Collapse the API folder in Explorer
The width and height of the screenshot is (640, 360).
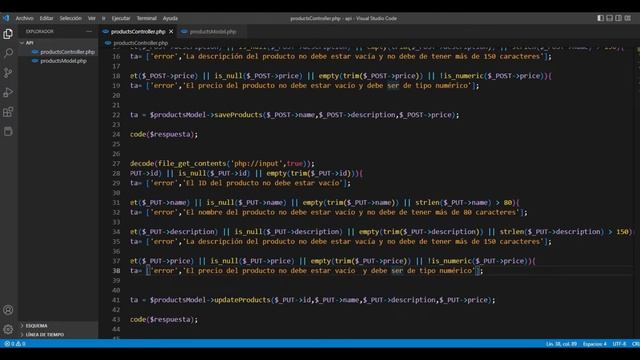pyautogui.click(x=29, y=42)
